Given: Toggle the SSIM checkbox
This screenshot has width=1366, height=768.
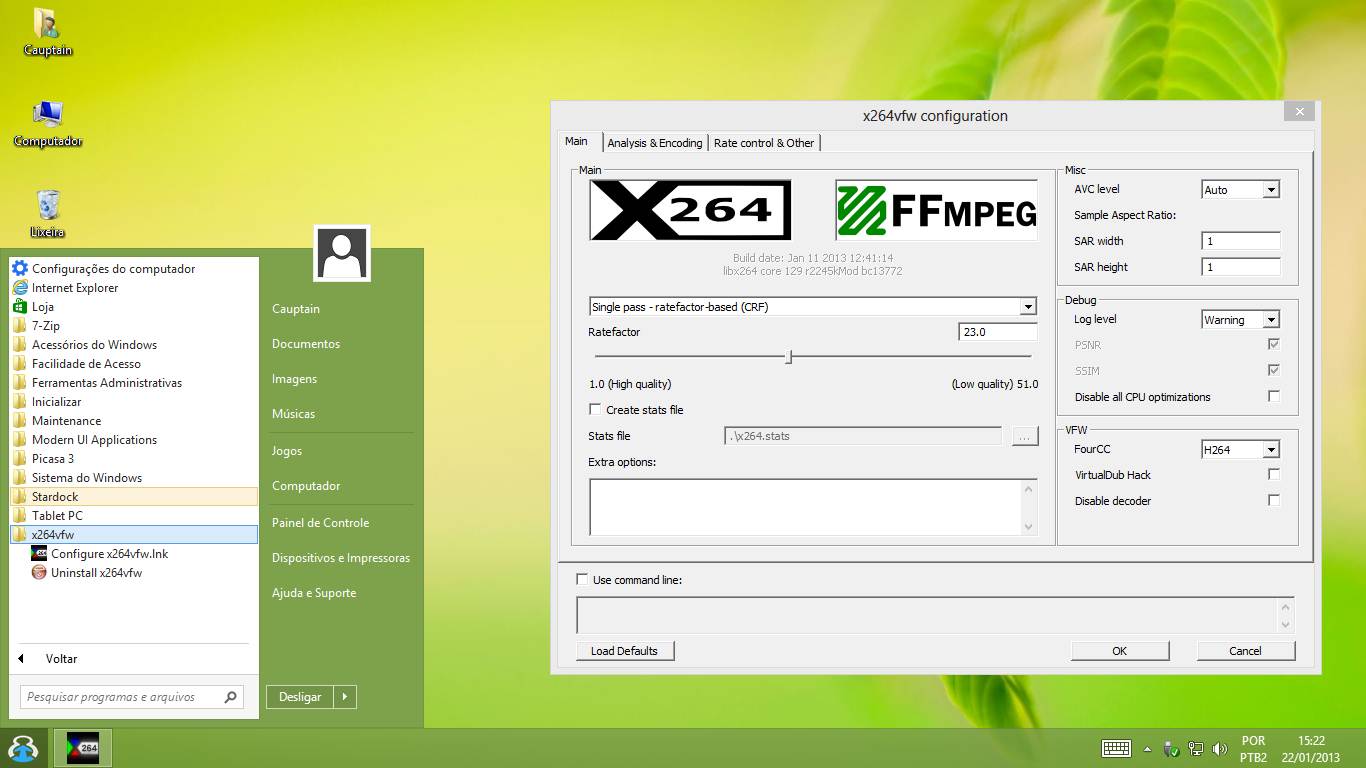Looking at the screenshot, I should click(1273, 370).
